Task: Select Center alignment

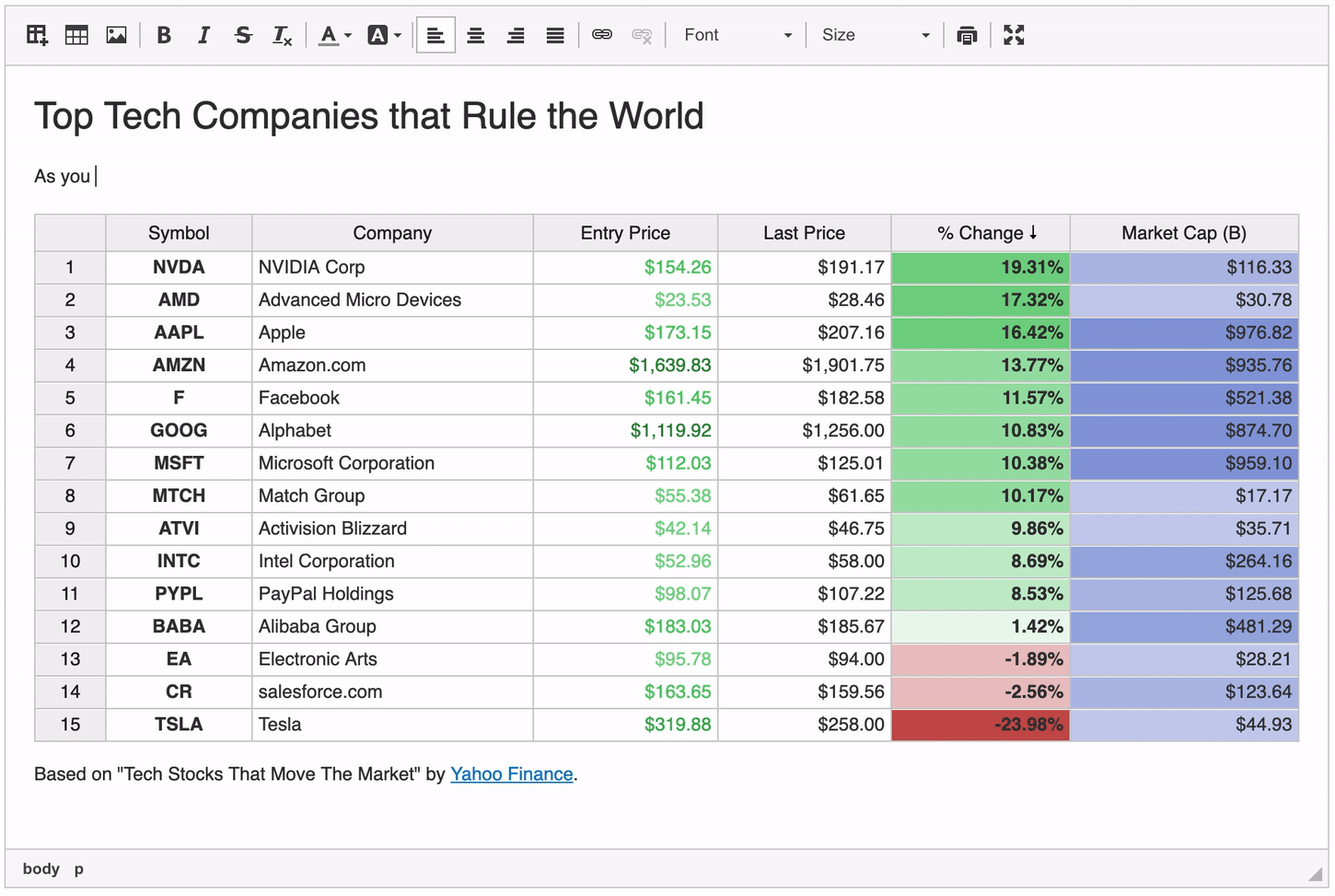Action: coord(475,35)
